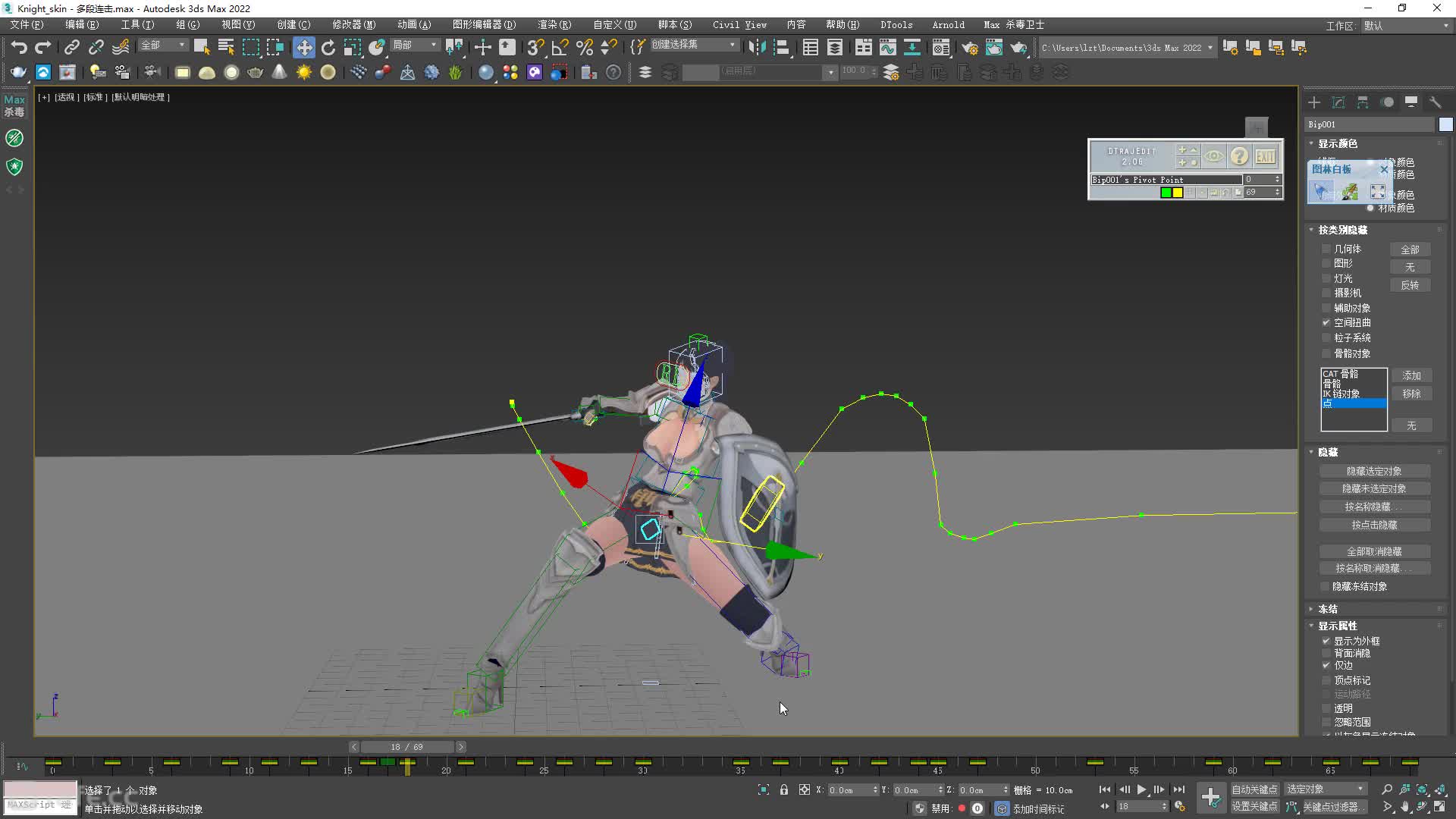Viewport: 1456px width, 819px height.
Task: Enable the 隐藏冻结对象 checkbox
Action: 1325,586
